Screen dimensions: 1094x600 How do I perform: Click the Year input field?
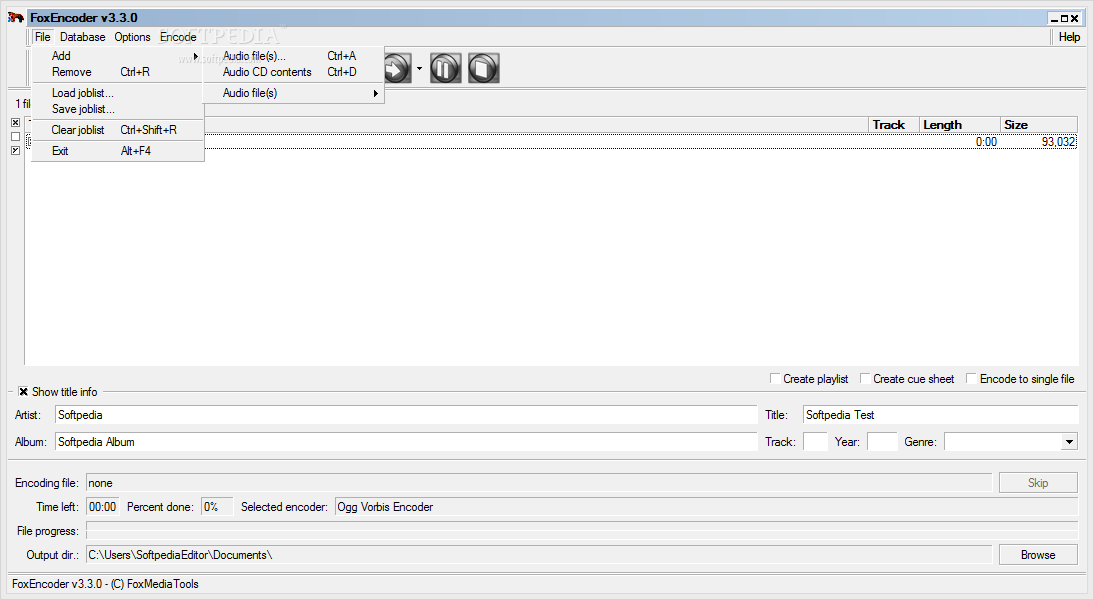[x=882, y=442]
